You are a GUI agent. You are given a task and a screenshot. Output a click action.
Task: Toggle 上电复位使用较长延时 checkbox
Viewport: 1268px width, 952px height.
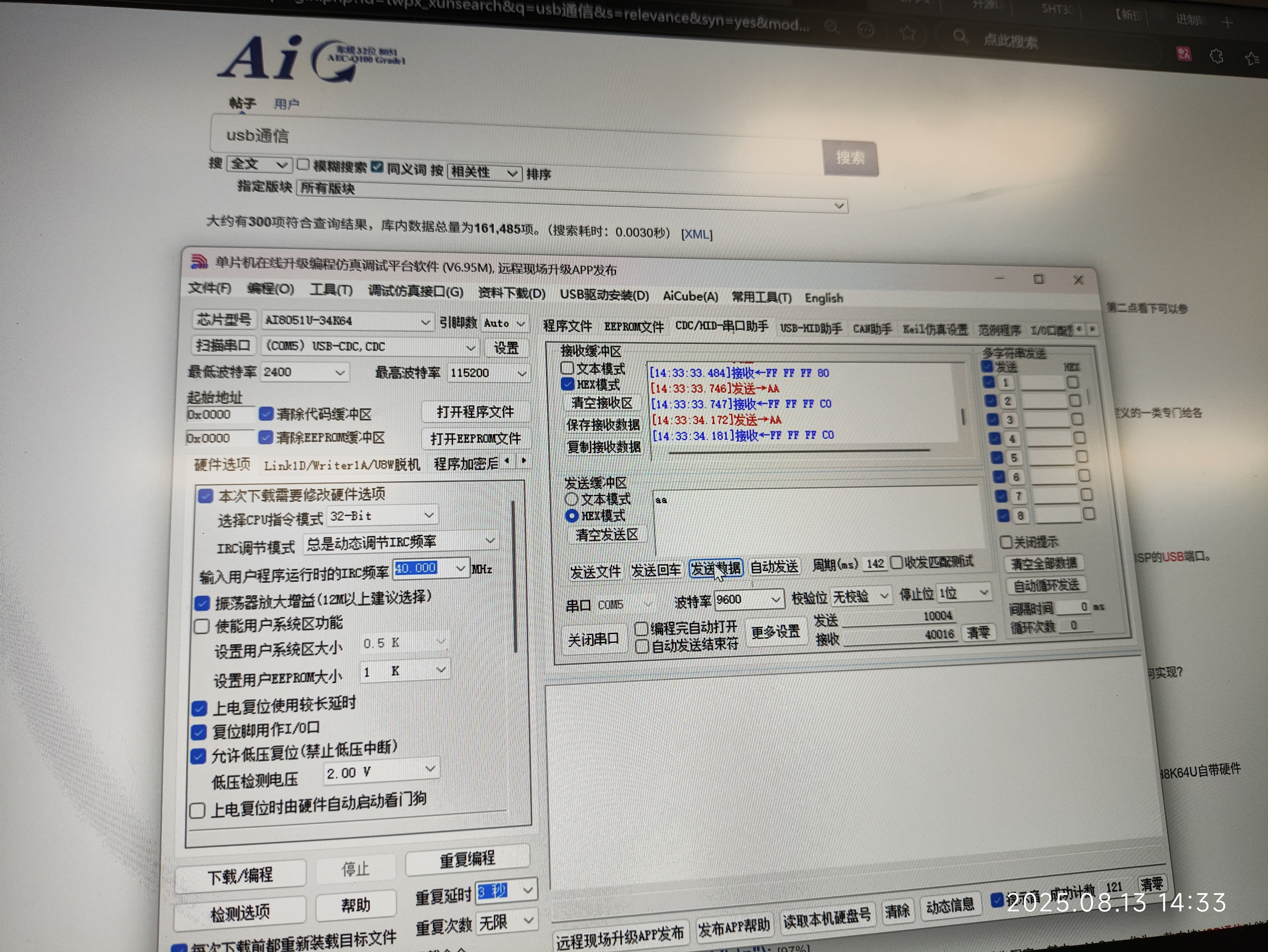coord(199,709)
